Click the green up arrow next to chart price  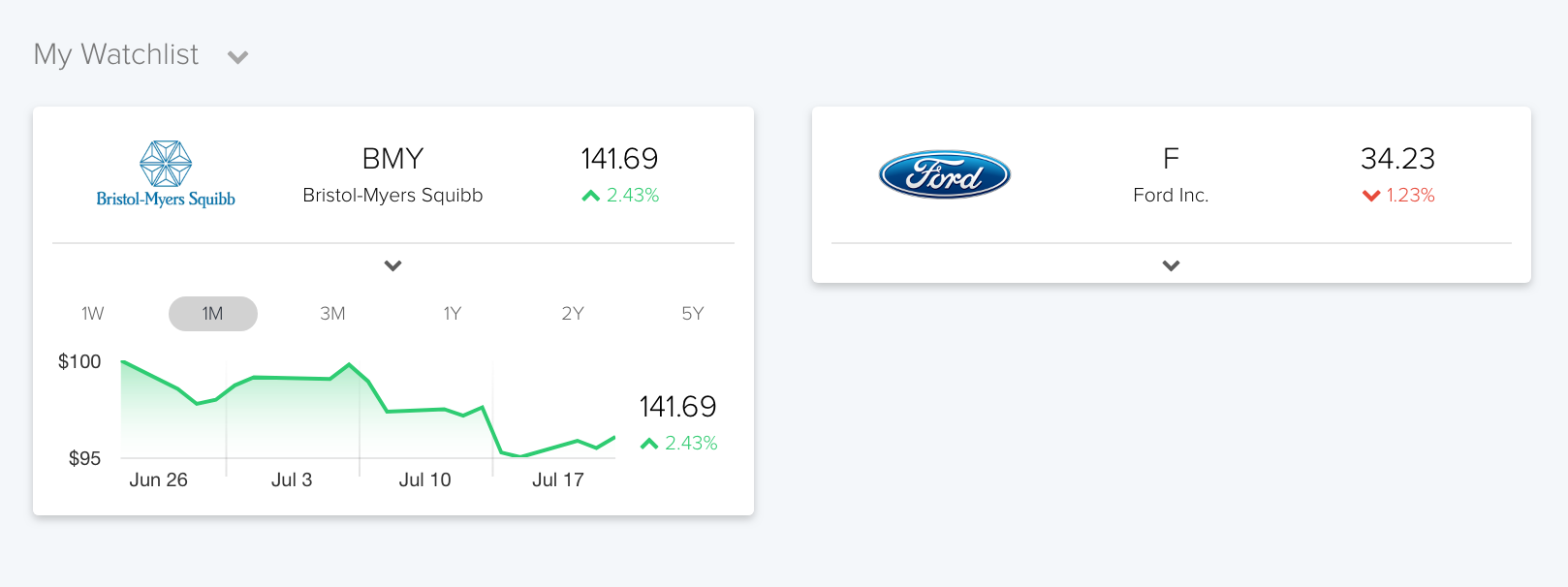[649, 444]
